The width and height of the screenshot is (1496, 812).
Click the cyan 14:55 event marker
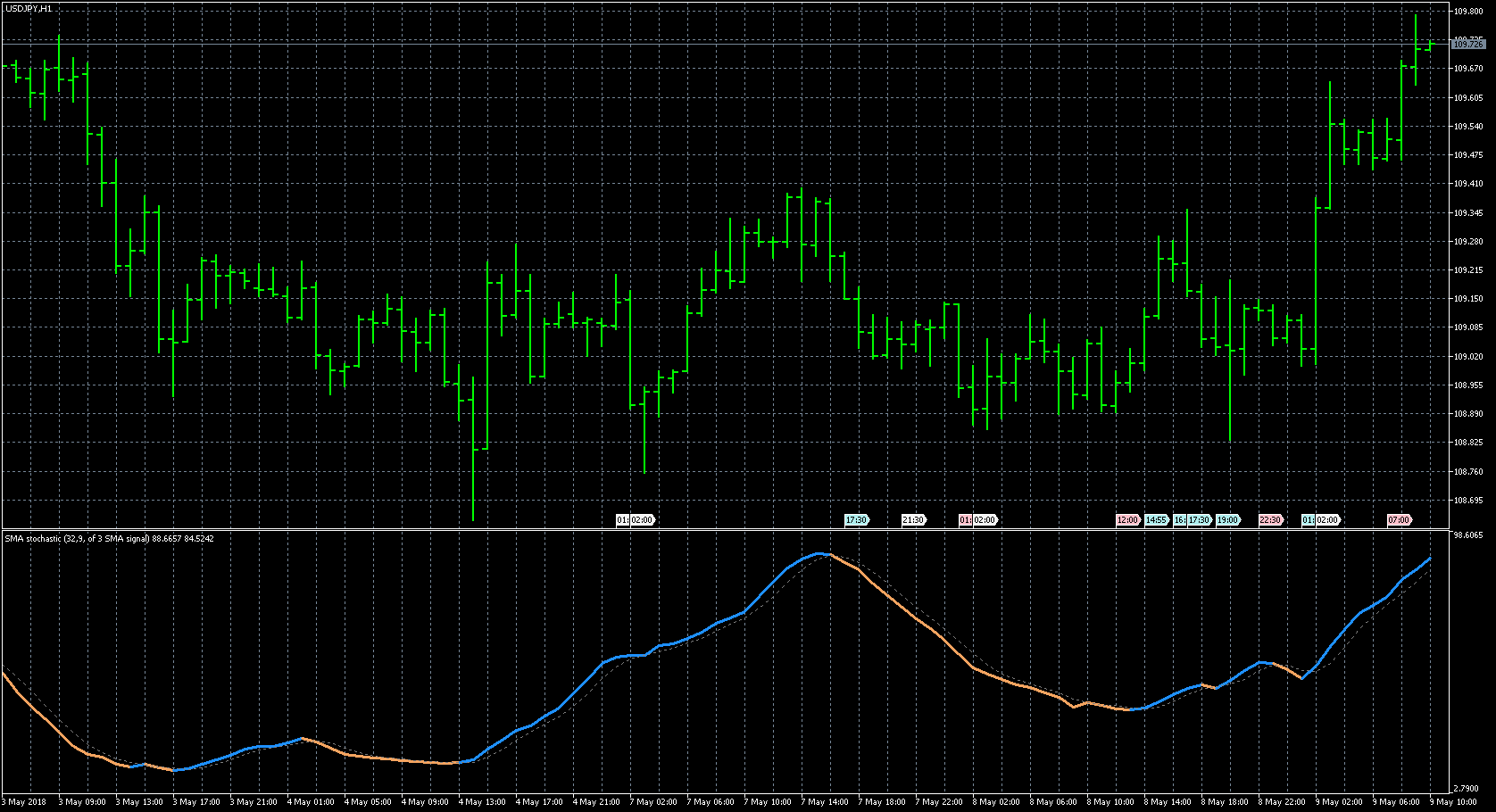(1156, 520)
